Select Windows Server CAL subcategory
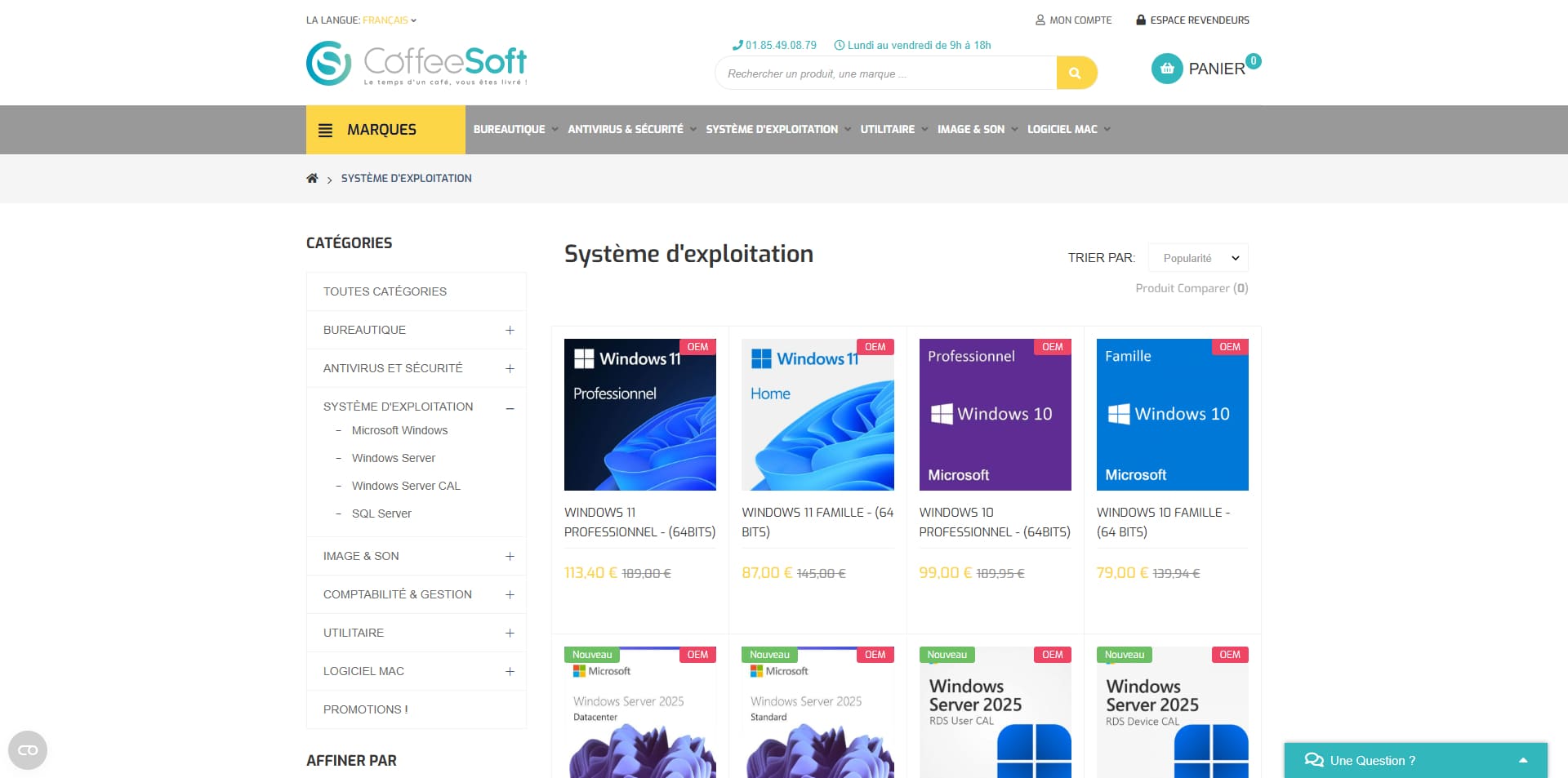1568x778 pixels. click(x=406, y=486)
